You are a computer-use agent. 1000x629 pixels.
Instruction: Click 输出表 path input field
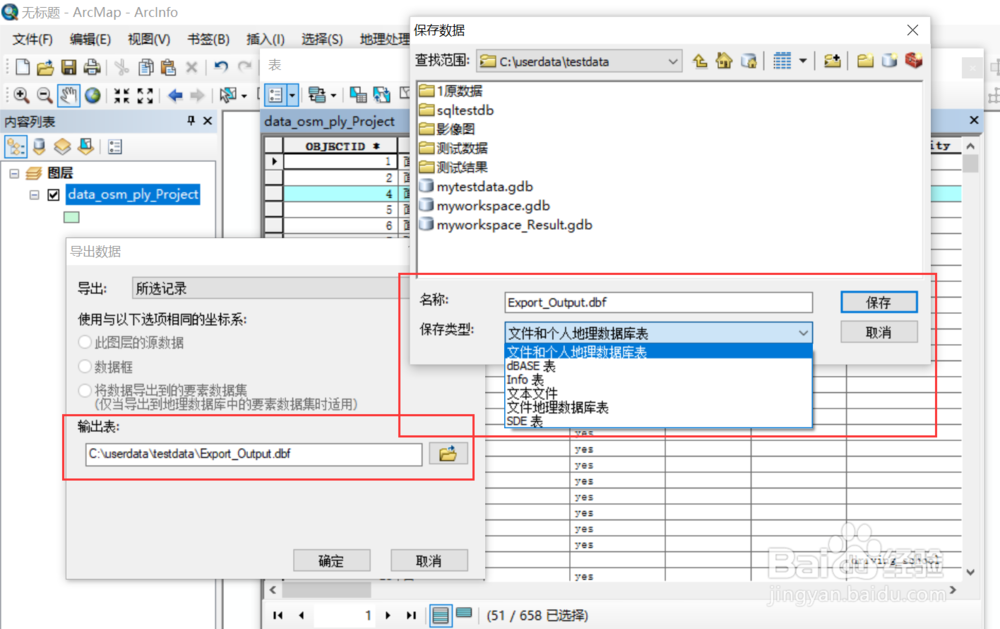coord(254,454)
